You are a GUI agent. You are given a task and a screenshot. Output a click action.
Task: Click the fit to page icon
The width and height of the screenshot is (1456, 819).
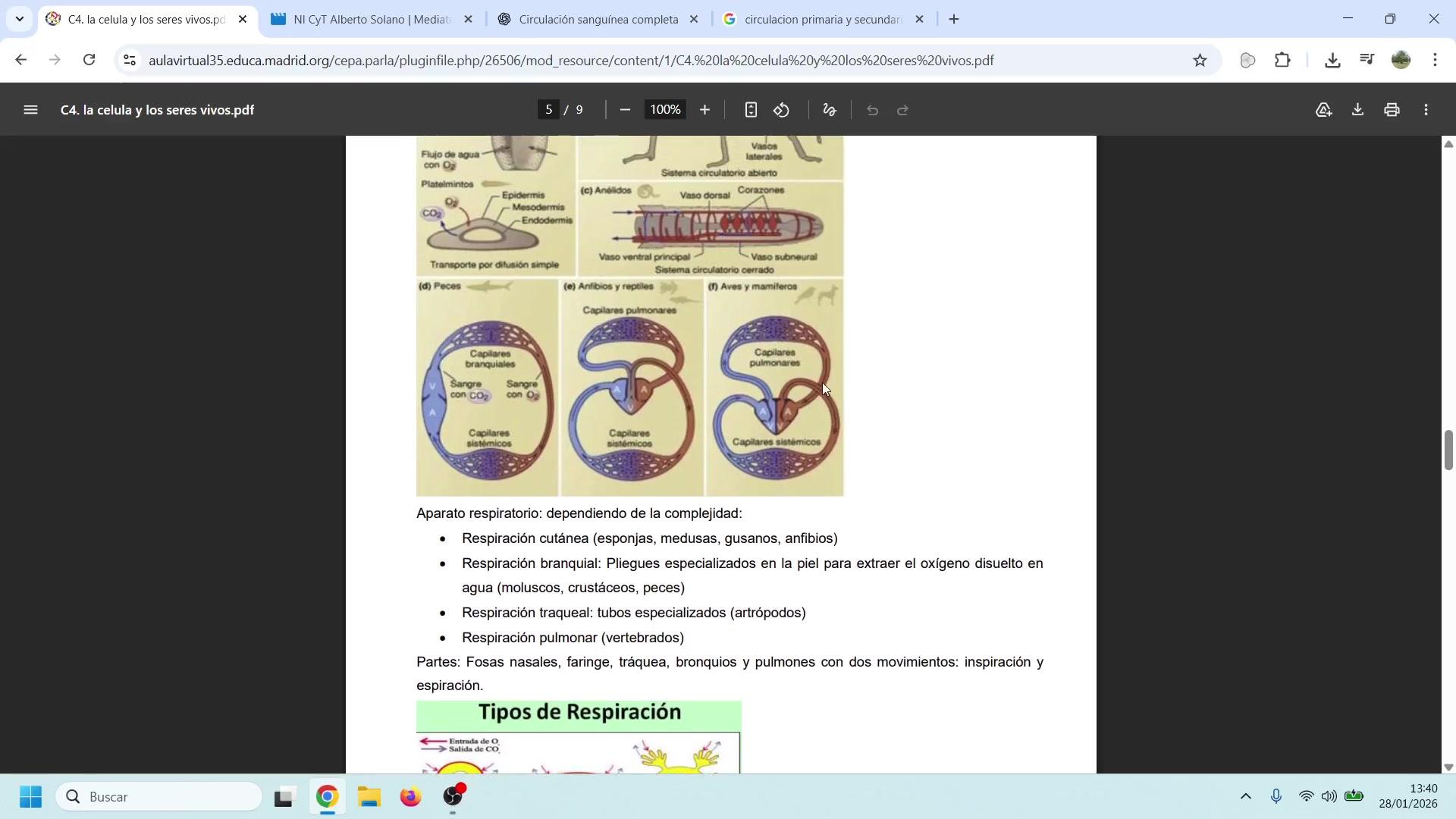click(x=750, y=110)
